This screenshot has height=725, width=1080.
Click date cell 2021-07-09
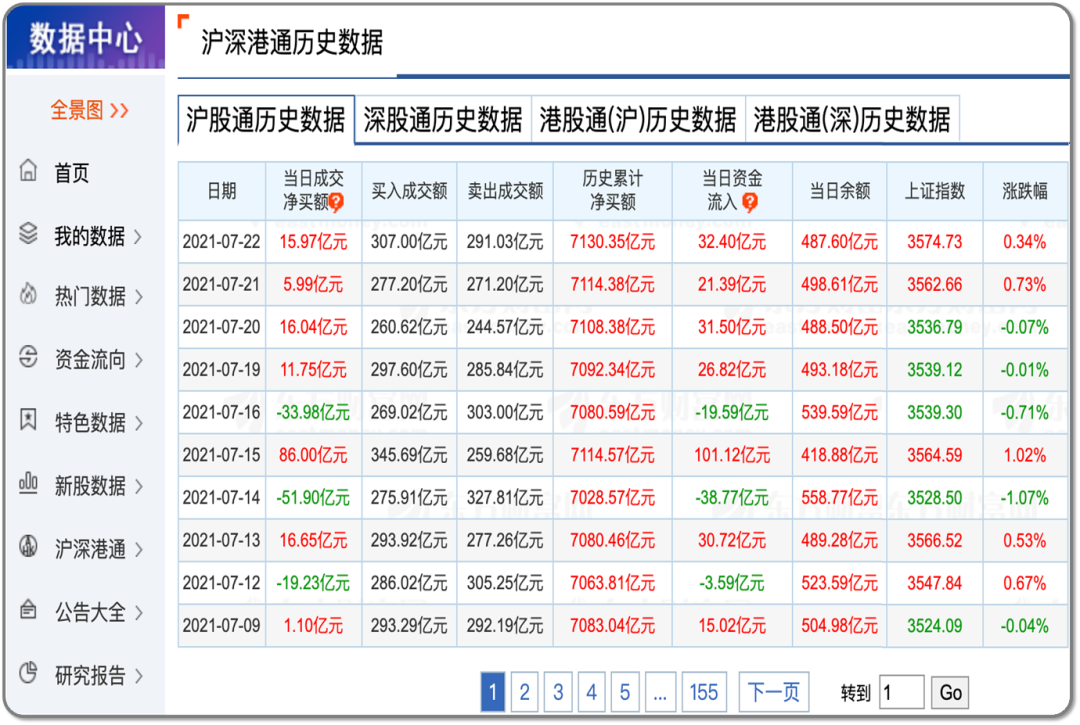222,626
